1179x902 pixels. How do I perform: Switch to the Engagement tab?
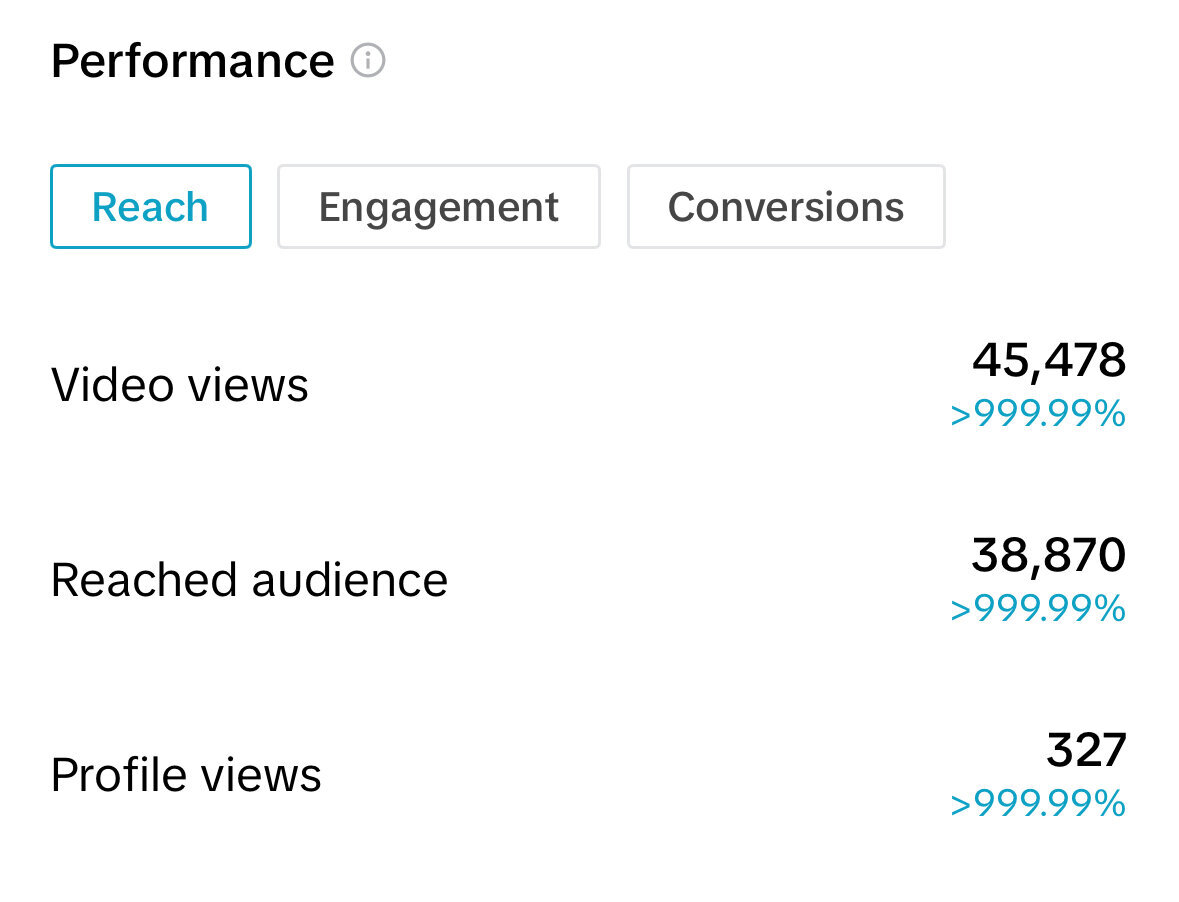point(438,207)
